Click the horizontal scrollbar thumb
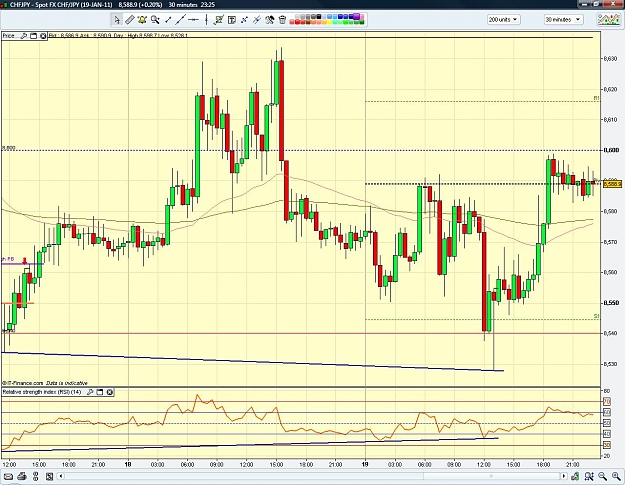This screenshot has width=625, height=485. 491,476
